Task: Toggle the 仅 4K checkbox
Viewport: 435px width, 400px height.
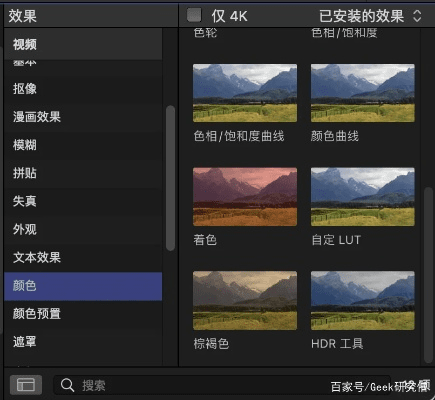Action: [x=194, y=15]
